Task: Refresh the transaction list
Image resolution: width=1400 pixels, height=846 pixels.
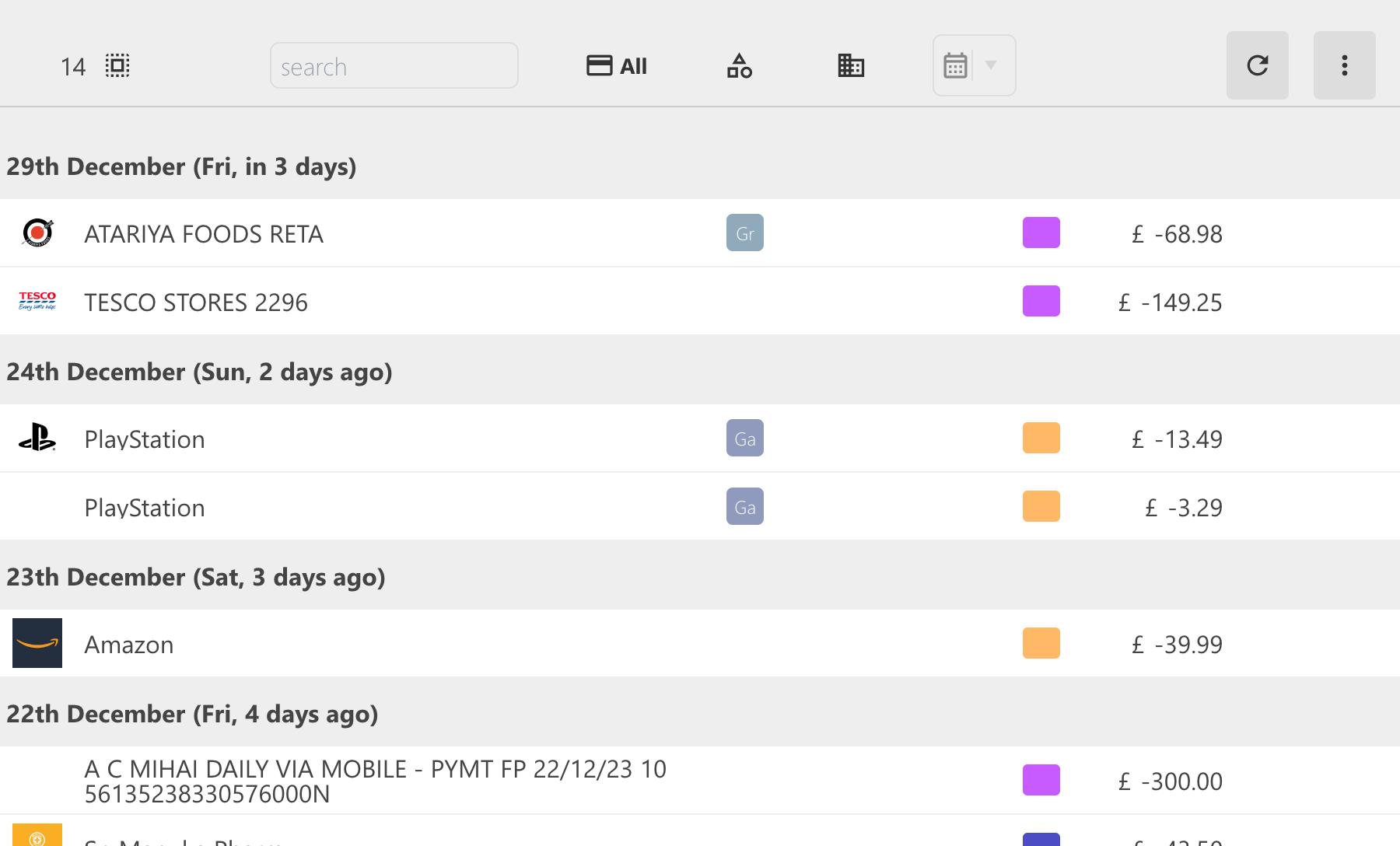Action: point(1257,65)
